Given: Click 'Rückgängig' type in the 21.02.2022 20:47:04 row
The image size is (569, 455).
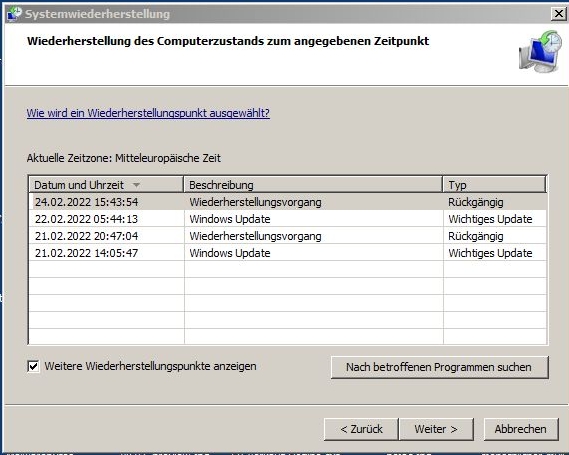Looking at the screenshot, I should [x=475, y=236].
